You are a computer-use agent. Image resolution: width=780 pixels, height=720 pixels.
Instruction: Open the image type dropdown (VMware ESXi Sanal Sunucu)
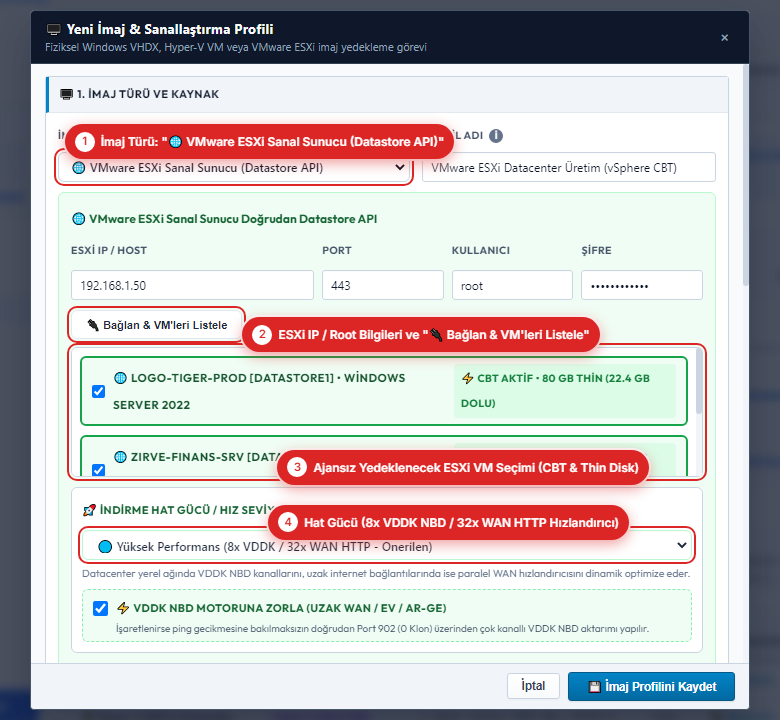click(x=234, y=168)
